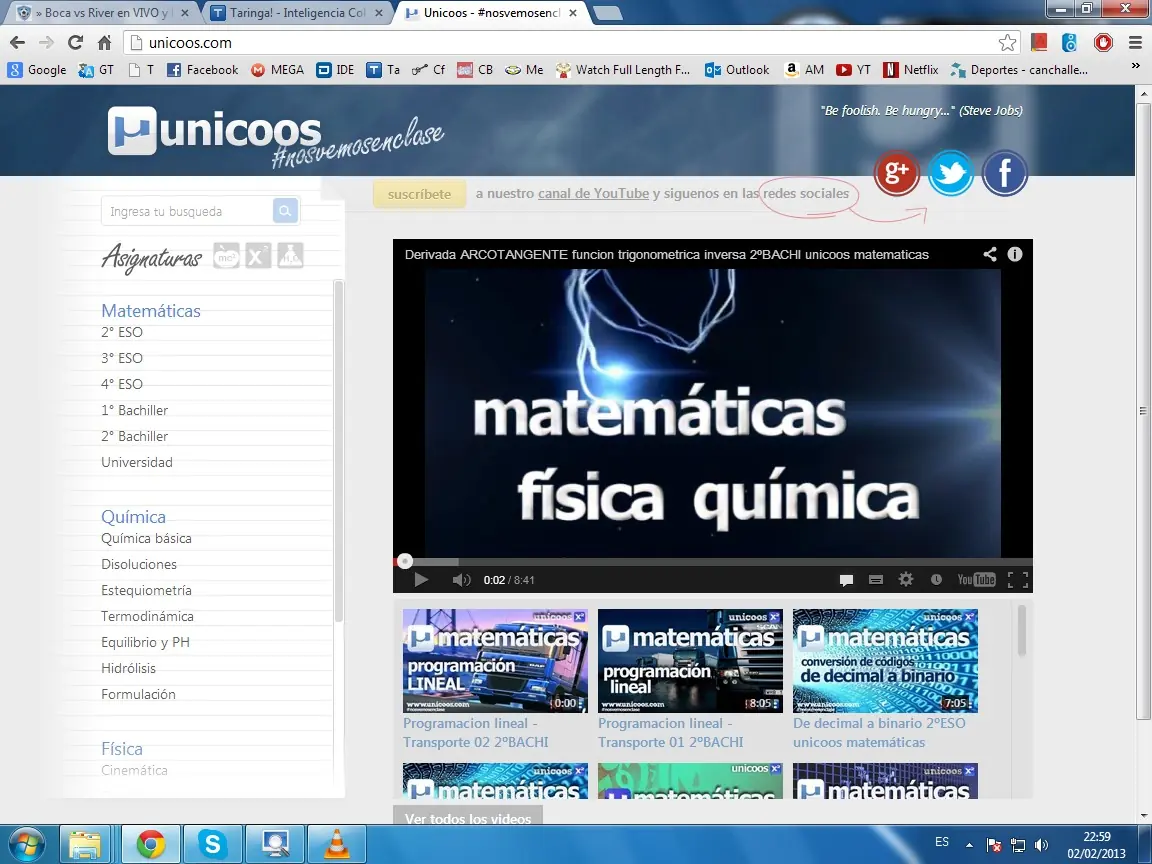Click sidebar subjects scrollbar
This screenshot has height=864, width=1152.
point(339,450)
